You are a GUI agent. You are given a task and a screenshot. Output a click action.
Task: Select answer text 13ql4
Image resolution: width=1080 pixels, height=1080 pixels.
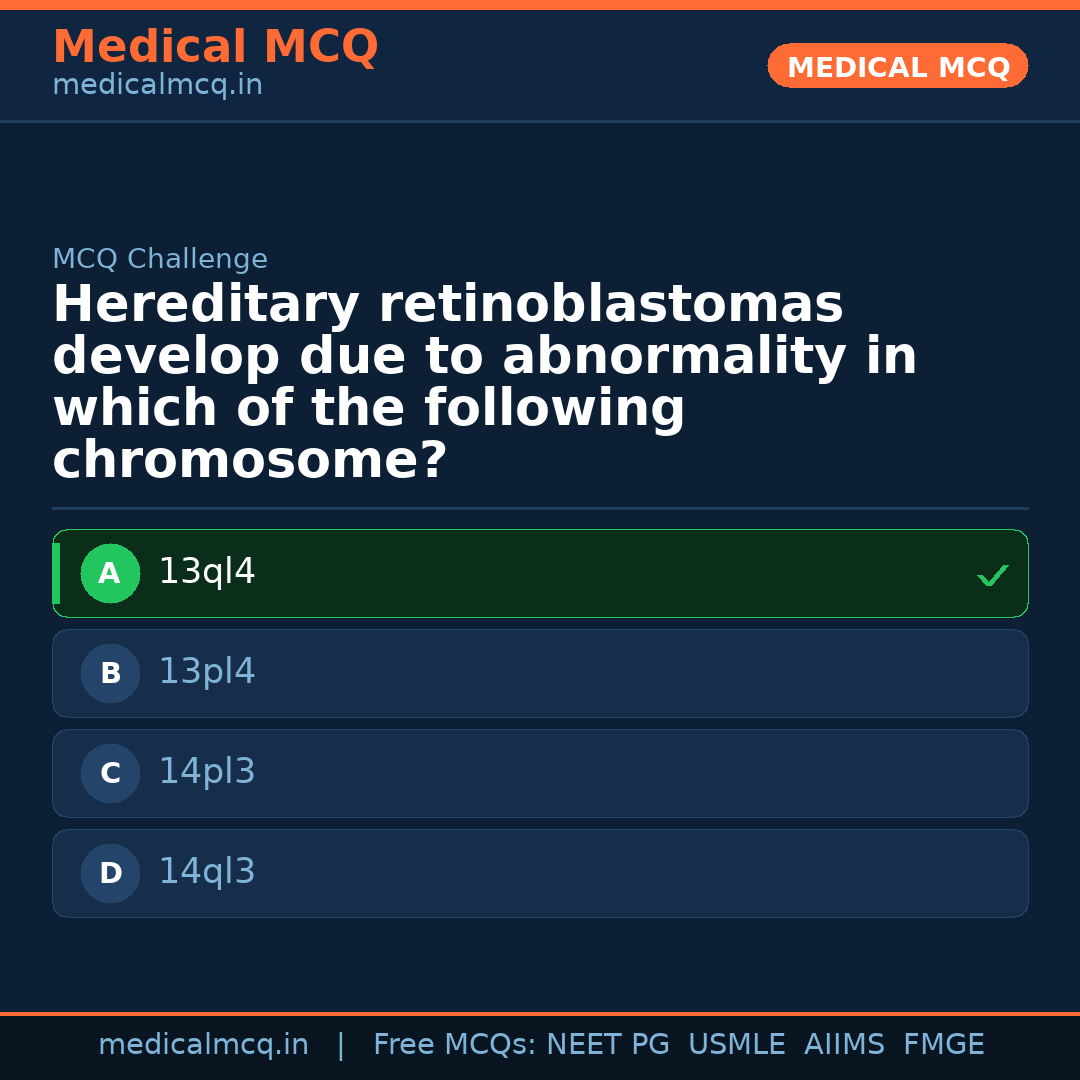207,572
